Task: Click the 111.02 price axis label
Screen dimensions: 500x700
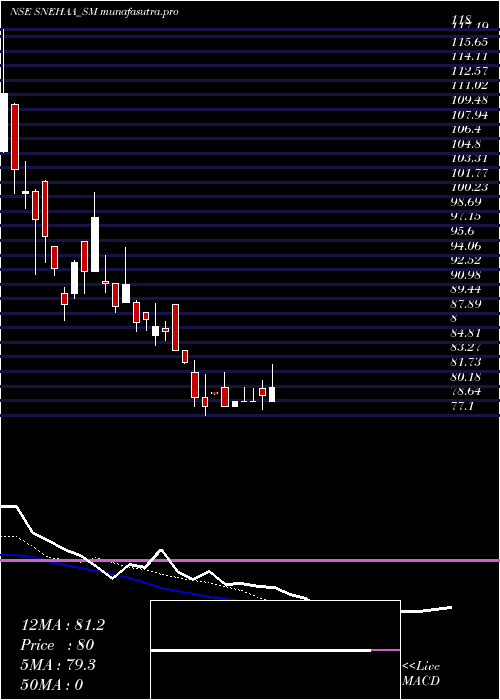Action: tap(469, 85)
